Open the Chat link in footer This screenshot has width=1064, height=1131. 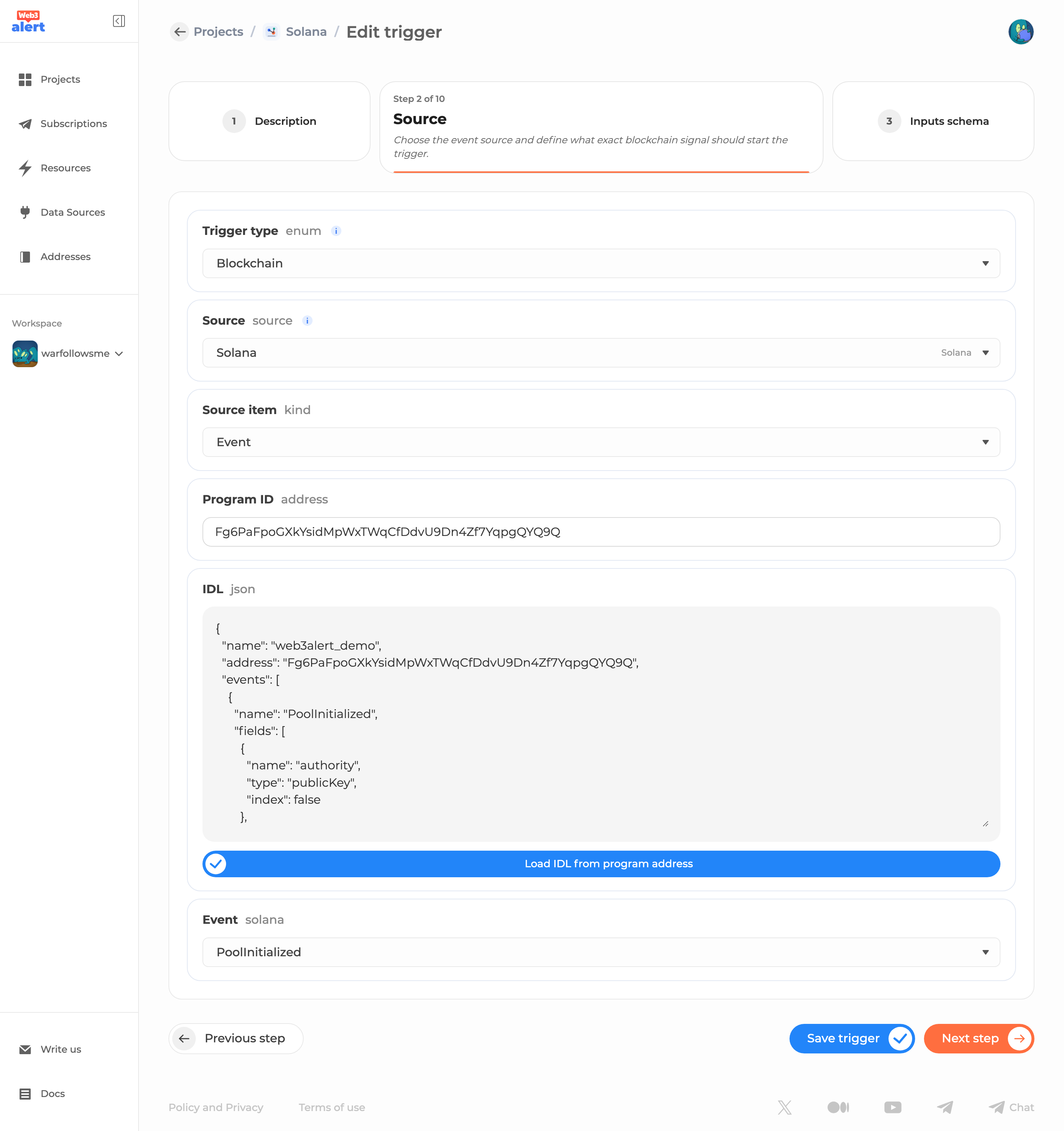(1011, 1108)
